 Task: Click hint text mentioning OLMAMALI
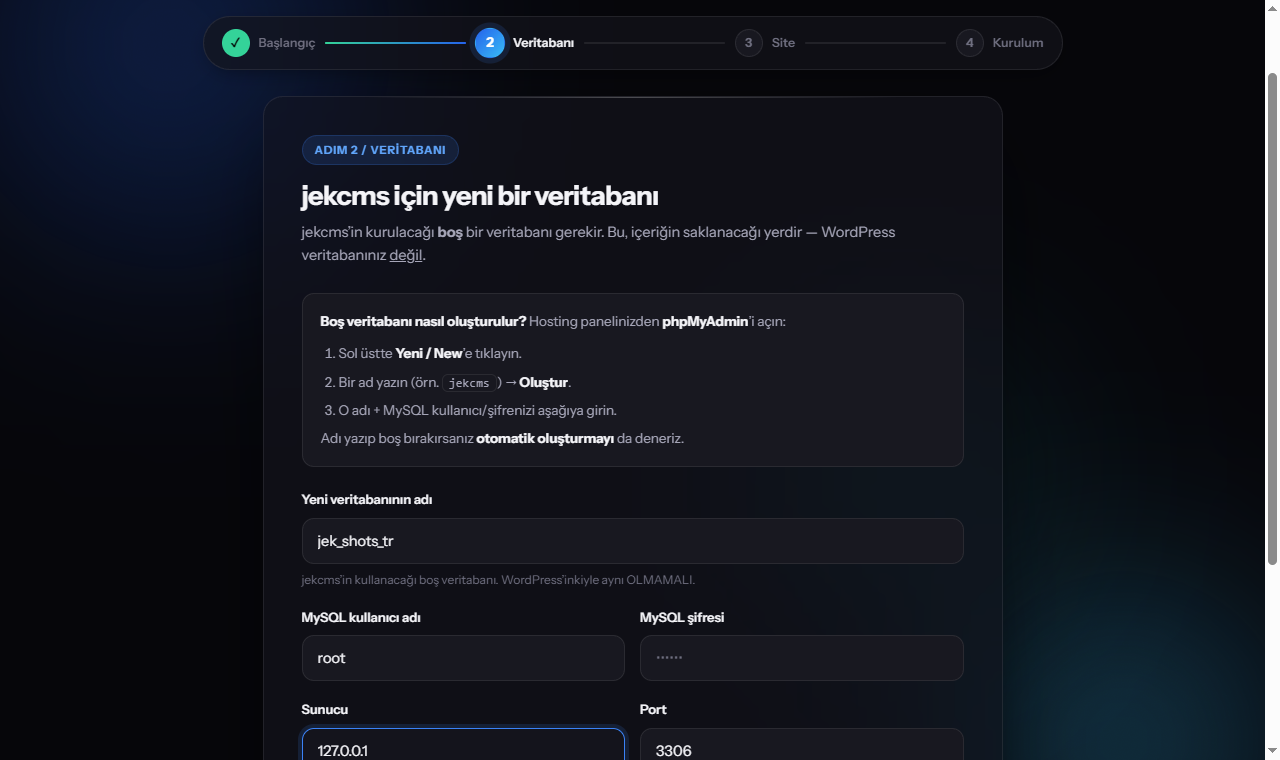[498, 580]
